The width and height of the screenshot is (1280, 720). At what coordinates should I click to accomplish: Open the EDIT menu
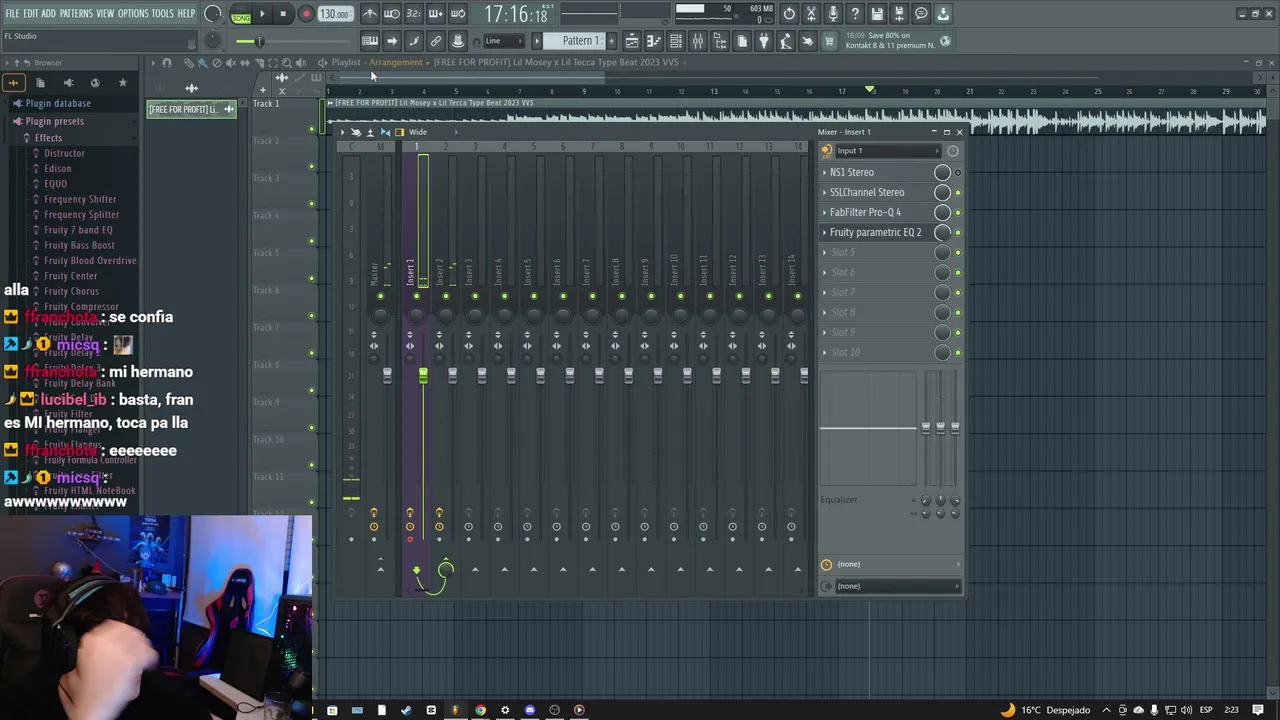pyautogui.click(x=31, y=14)
